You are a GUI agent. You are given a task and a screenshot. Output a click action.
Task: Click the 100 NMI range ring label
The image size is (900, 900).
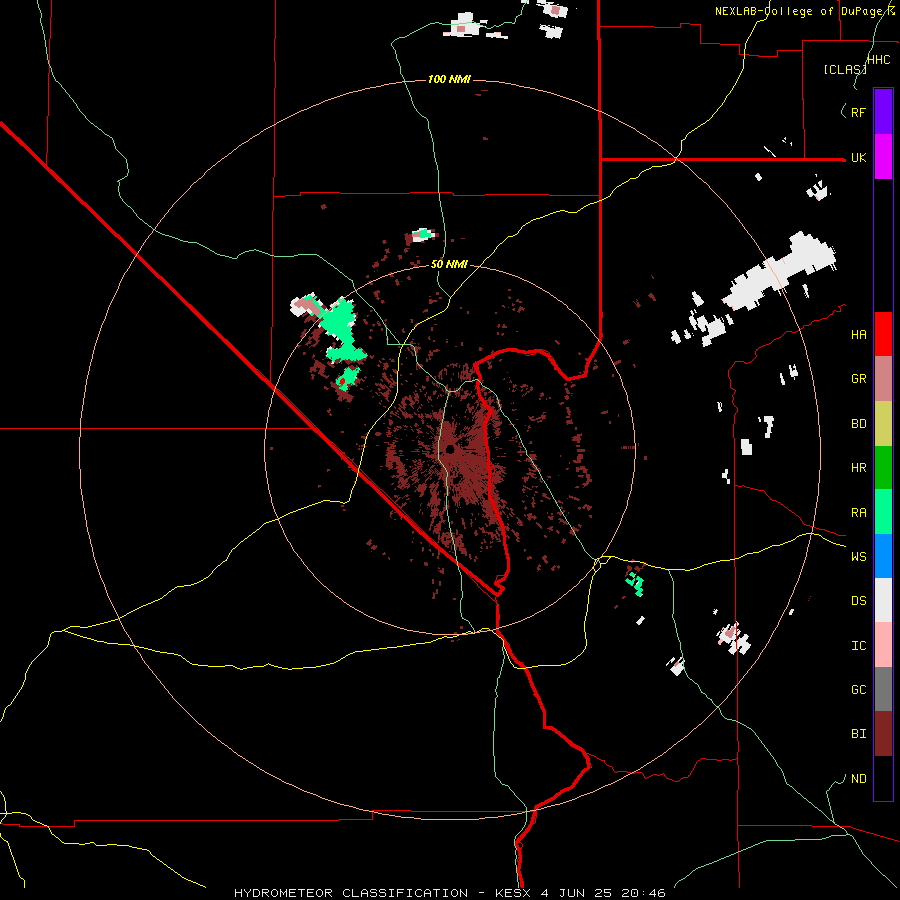[449, 79]
